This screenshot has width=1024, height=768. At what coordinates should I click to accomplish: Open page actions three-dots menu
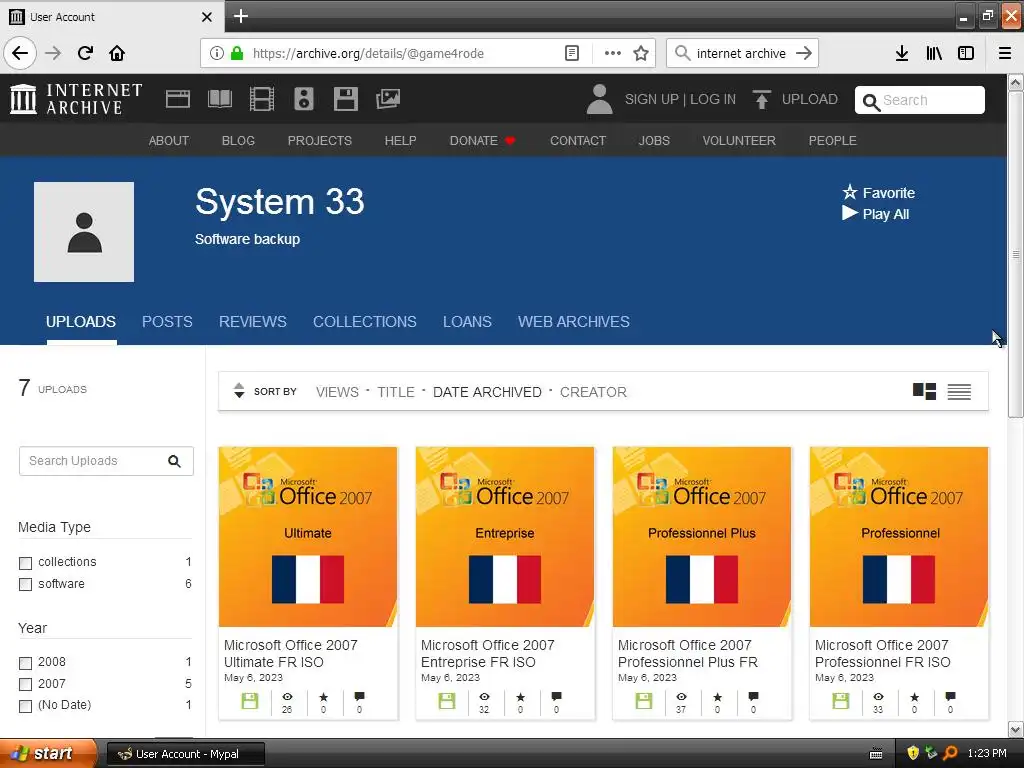tap(612, 53)
